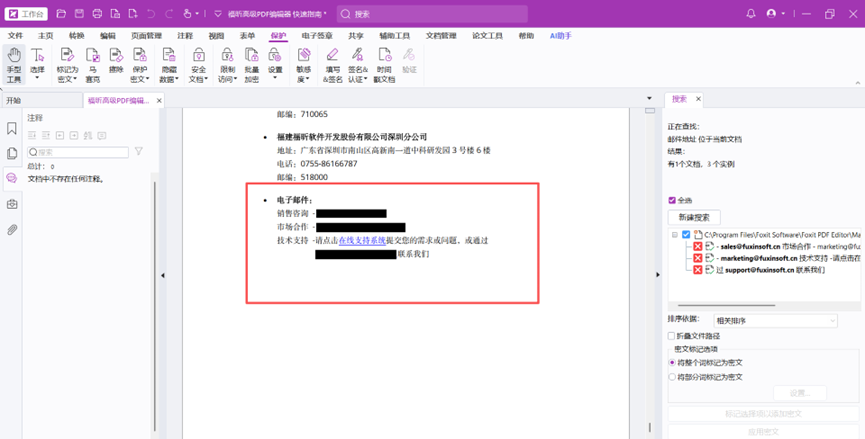
Task: Open the attachments paperclip panel in sidebar
Action: 12,230
